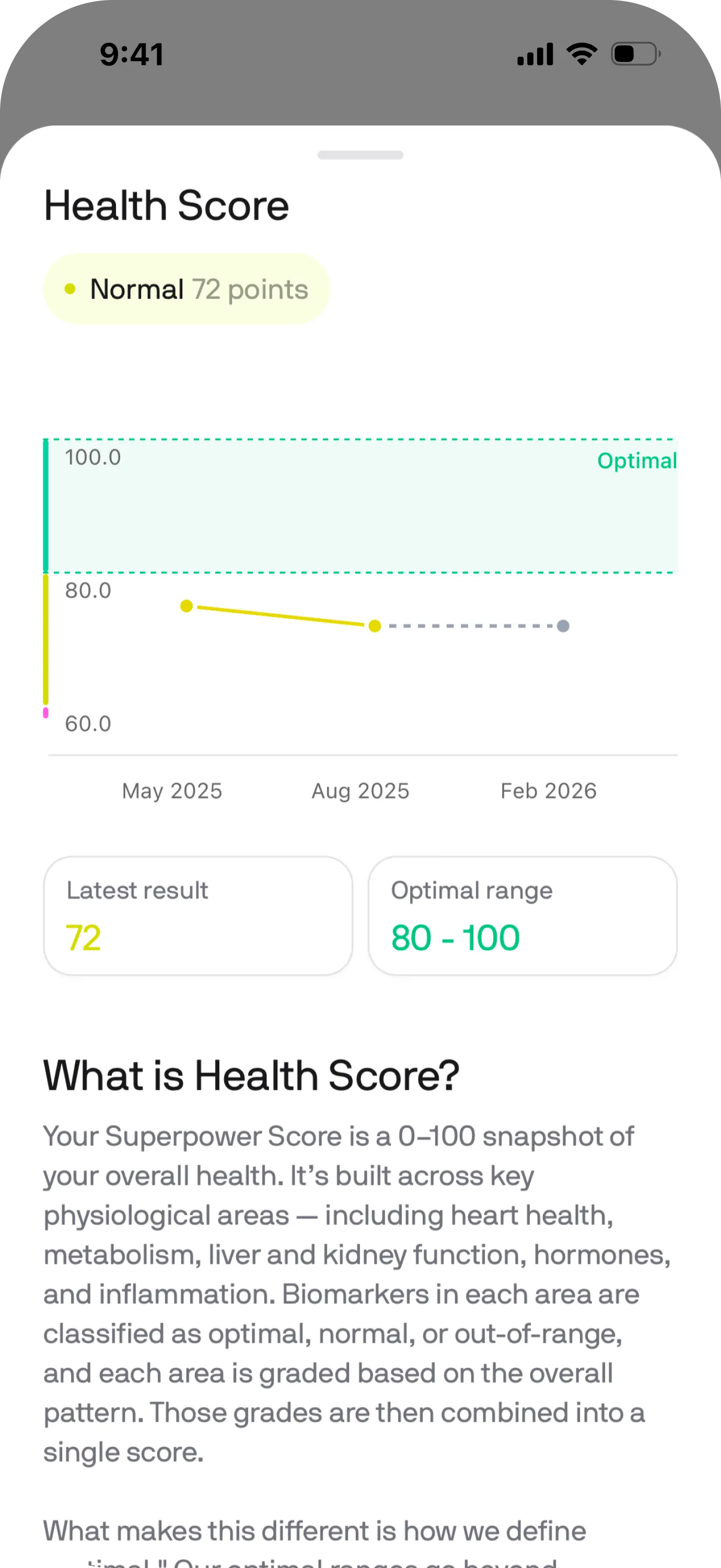This screenshot has width=721, height=1568.
Task: Tap the cellular signal strength icon
Action: pos(535,55)
